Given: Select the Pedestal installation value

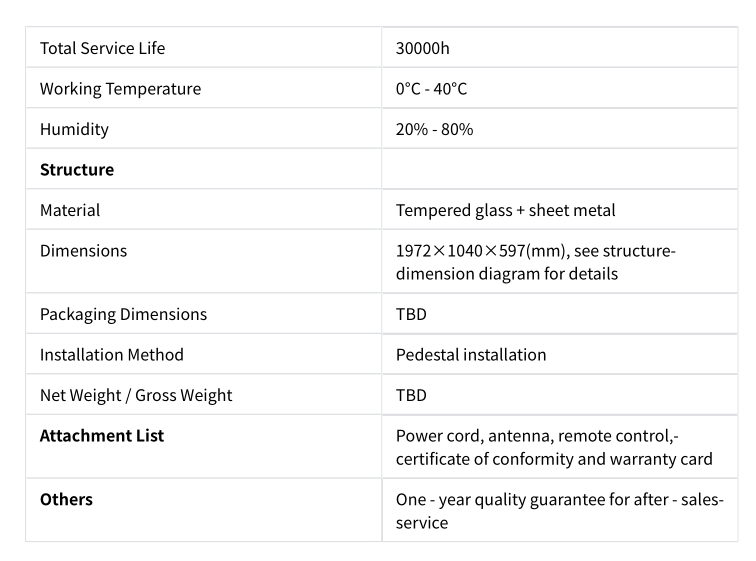Looking at the screenshot, I should 471,355.
